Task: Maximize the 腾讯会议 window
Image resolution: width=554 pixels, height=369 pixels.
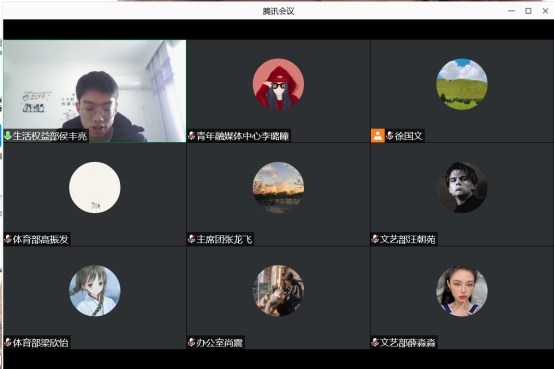Action: 528,11
